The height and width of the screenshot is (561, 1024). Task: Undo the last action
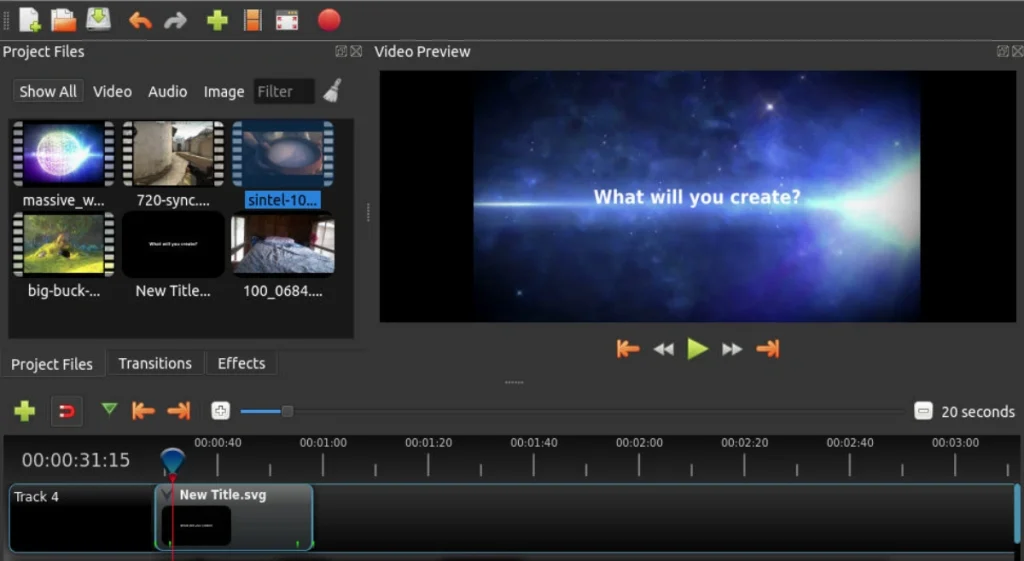tap(140, 21)
